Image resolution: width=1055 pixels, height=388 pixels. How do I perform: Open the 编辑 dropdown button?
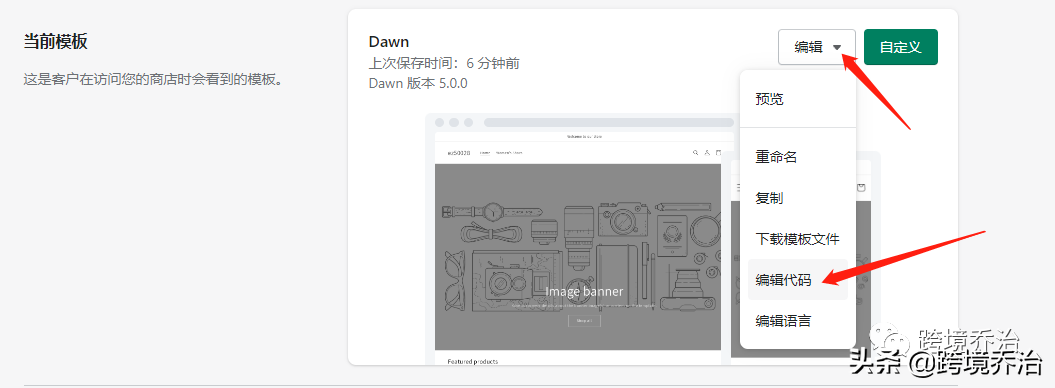coord(817,47)
